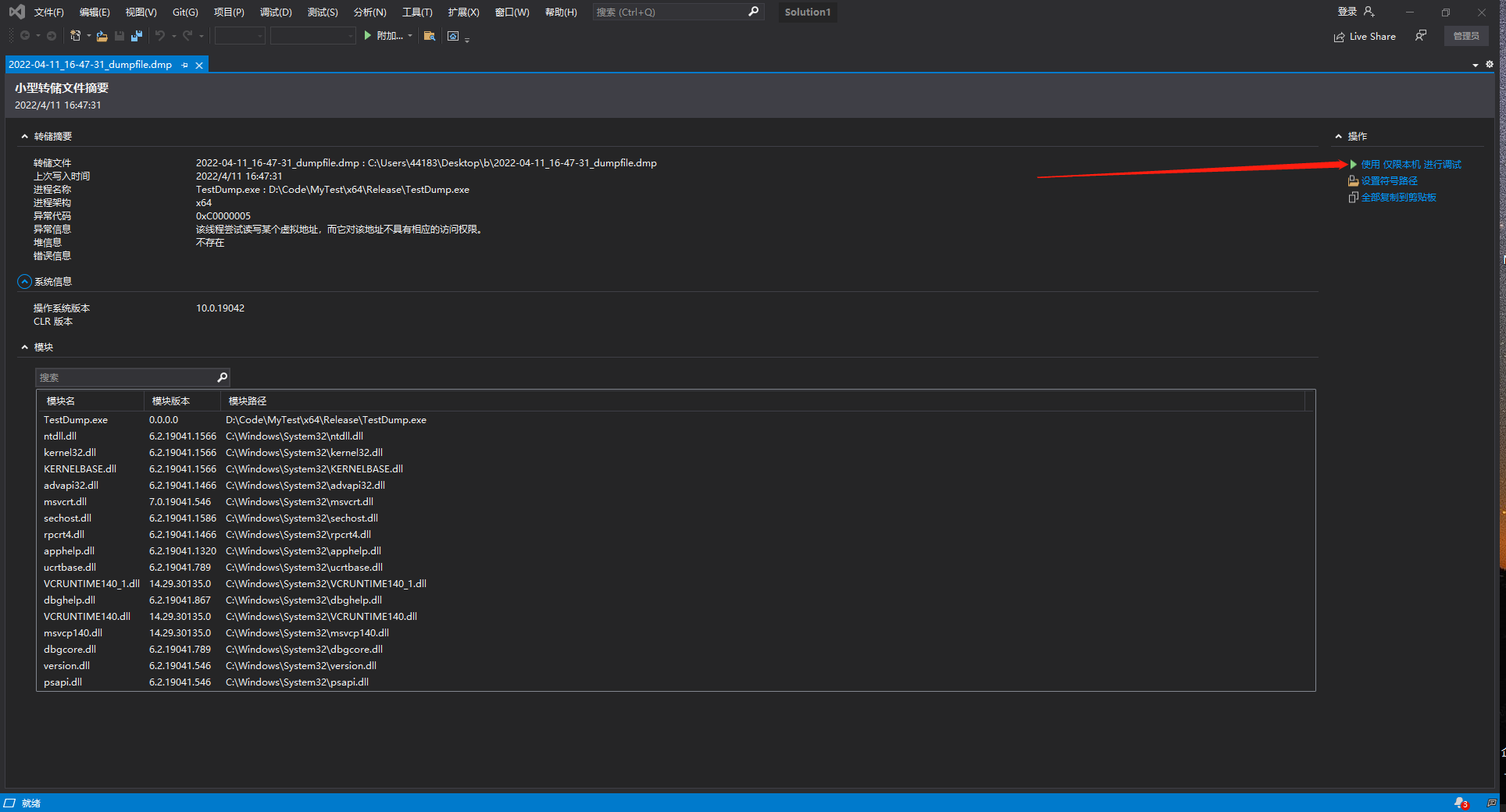
Task: Click the sign-in account icon next to 登录
Action: [x=1369, y=12]
